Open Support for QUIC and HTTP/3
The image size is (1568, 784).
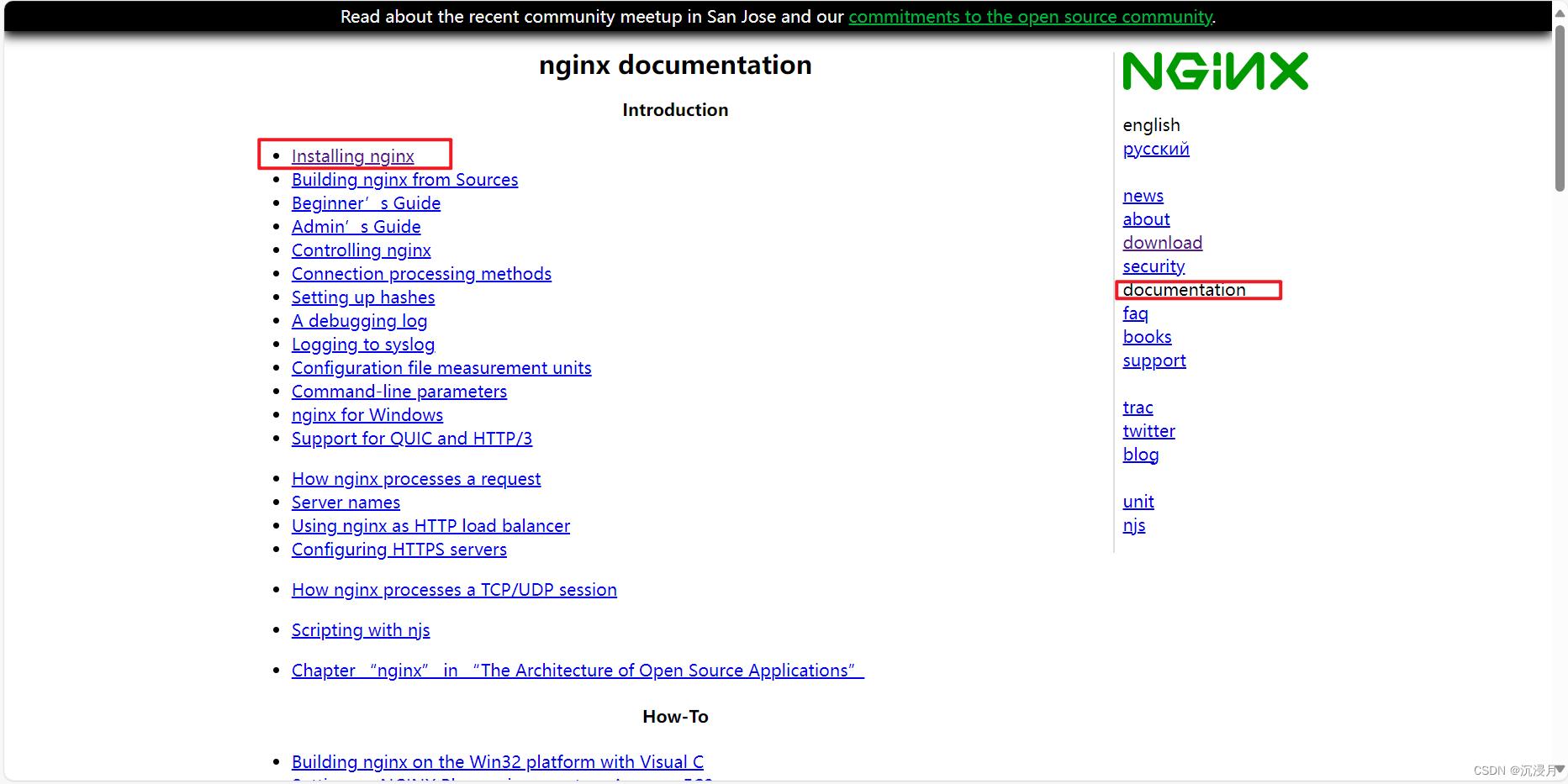[411, 438]
